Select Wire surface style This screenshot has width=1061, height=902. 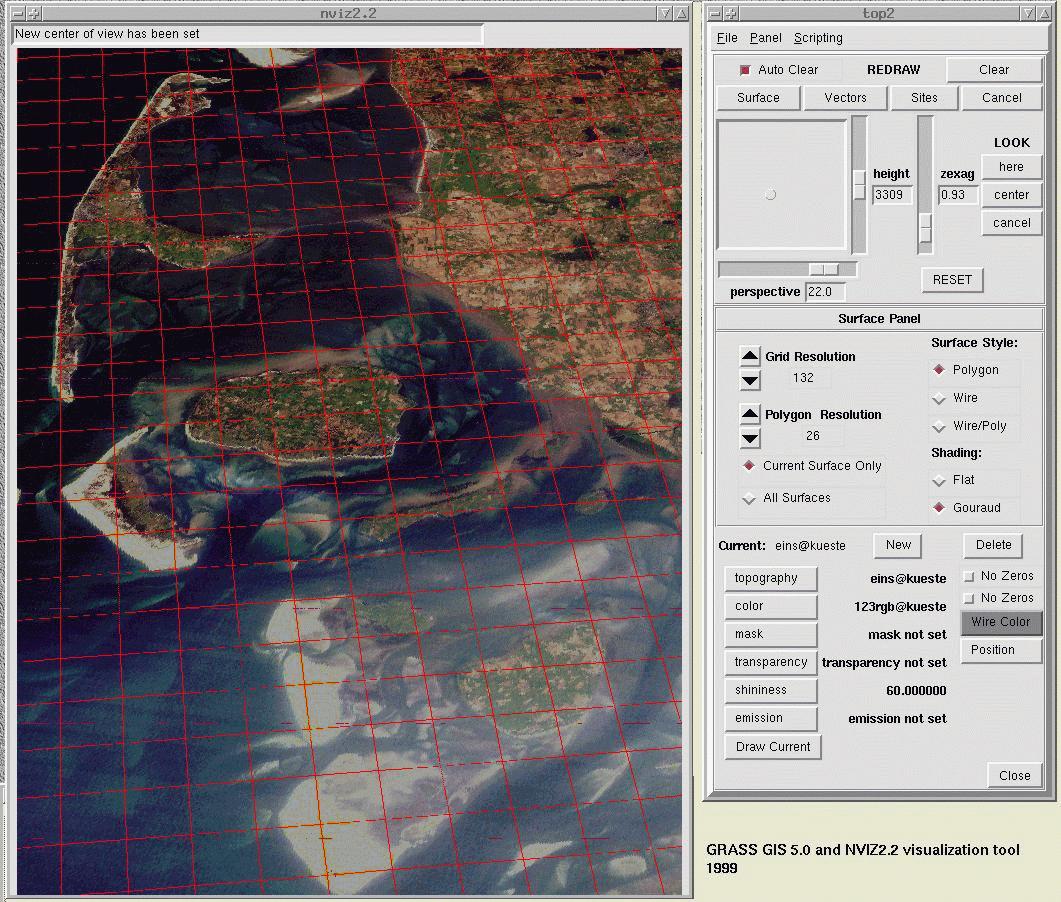[x=939, y=398]
